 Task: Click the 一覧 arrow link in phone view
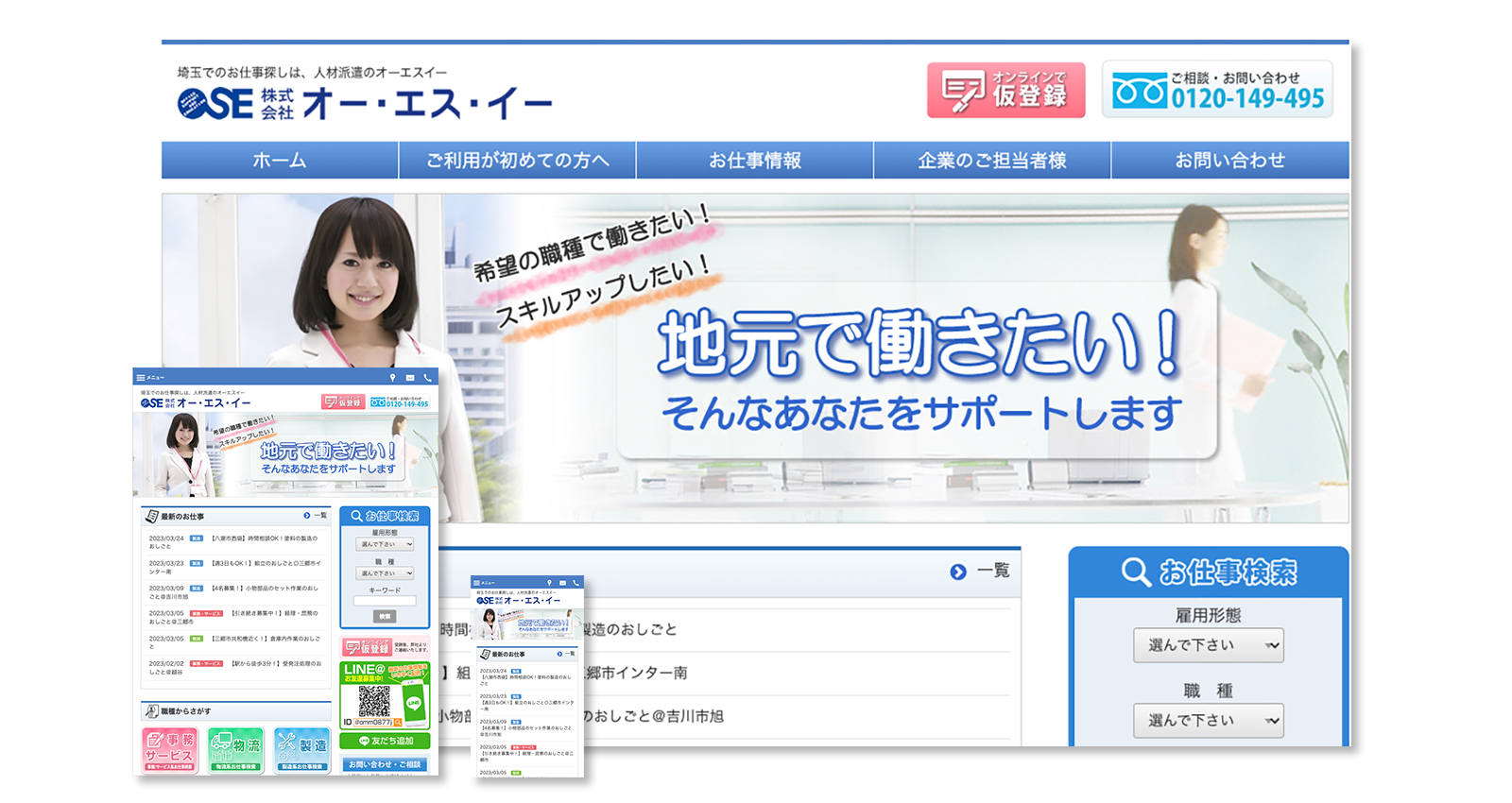tap(567, 654)
